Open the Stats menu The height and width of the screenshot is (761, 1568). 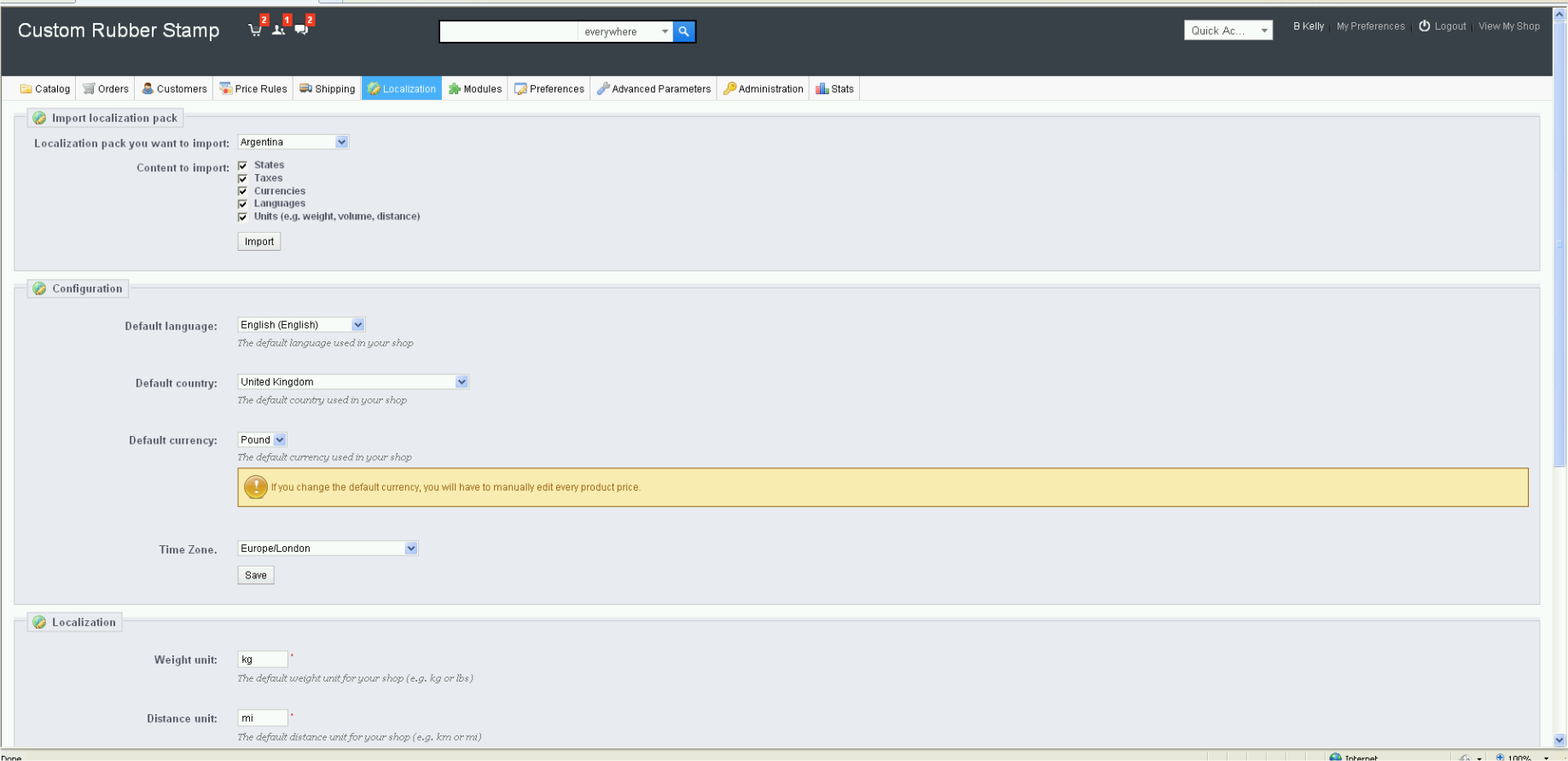coord(834,89)
